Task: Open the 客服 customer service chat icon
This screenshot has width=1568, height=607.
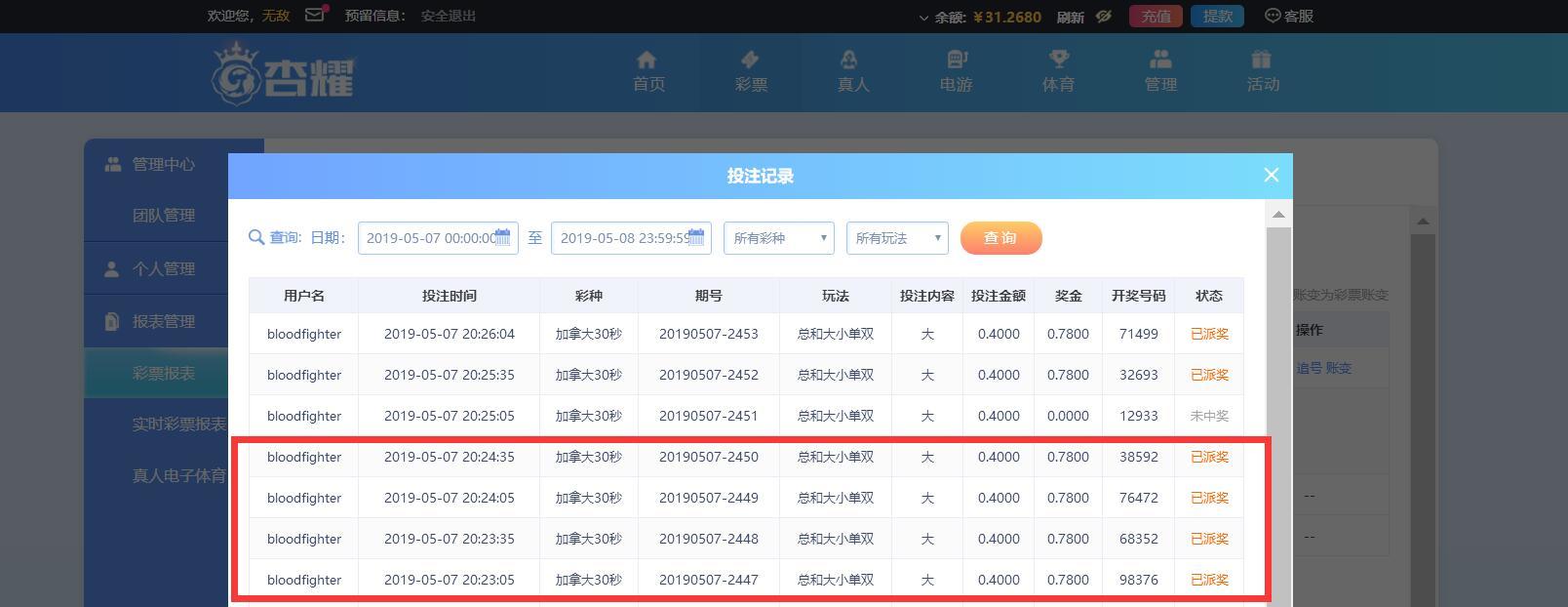Action: pyautogui.click(x=1273, y=16)
